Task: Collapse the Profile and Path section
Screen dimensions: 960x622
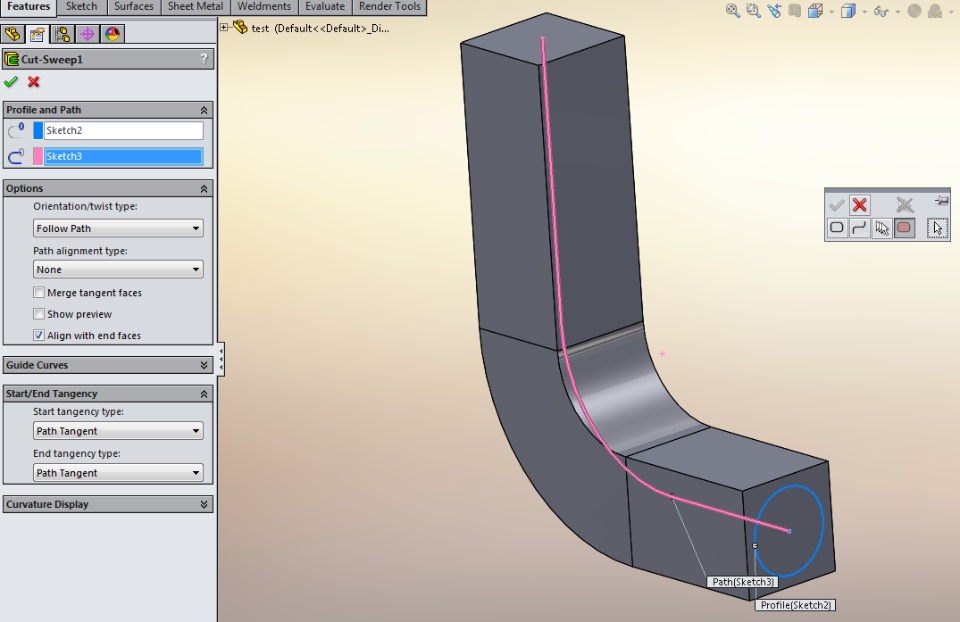Action: click(x=204, y=110)
